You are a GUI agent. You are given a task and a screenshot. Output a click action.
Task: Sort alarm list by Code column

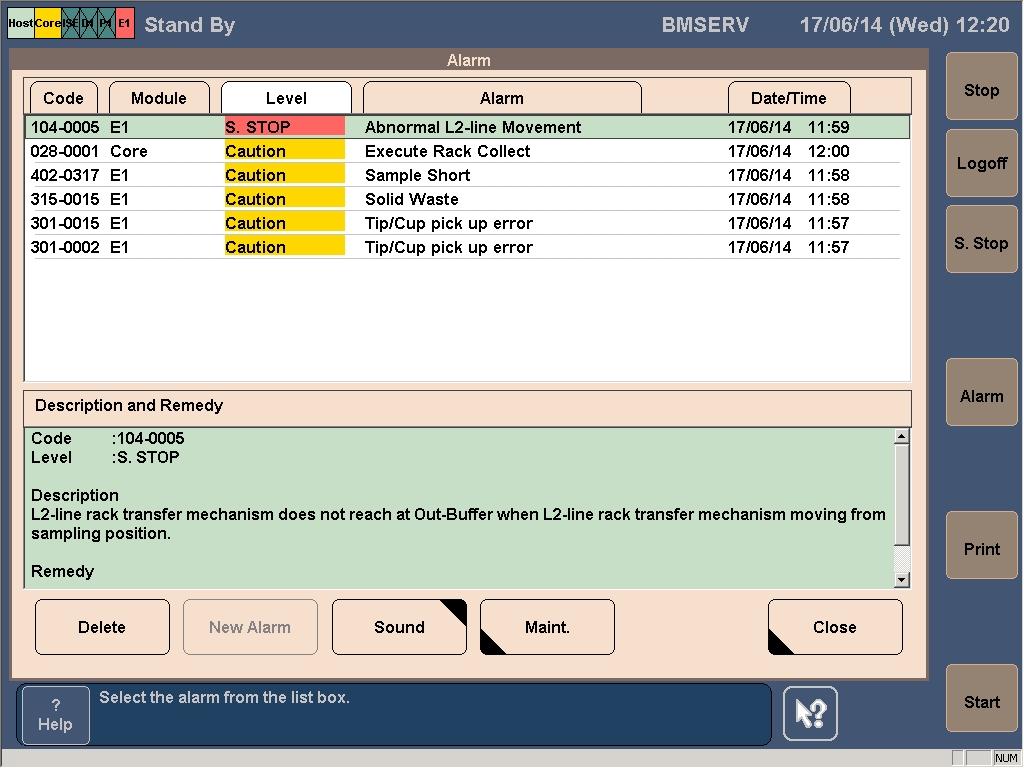[x=63, y=98]
